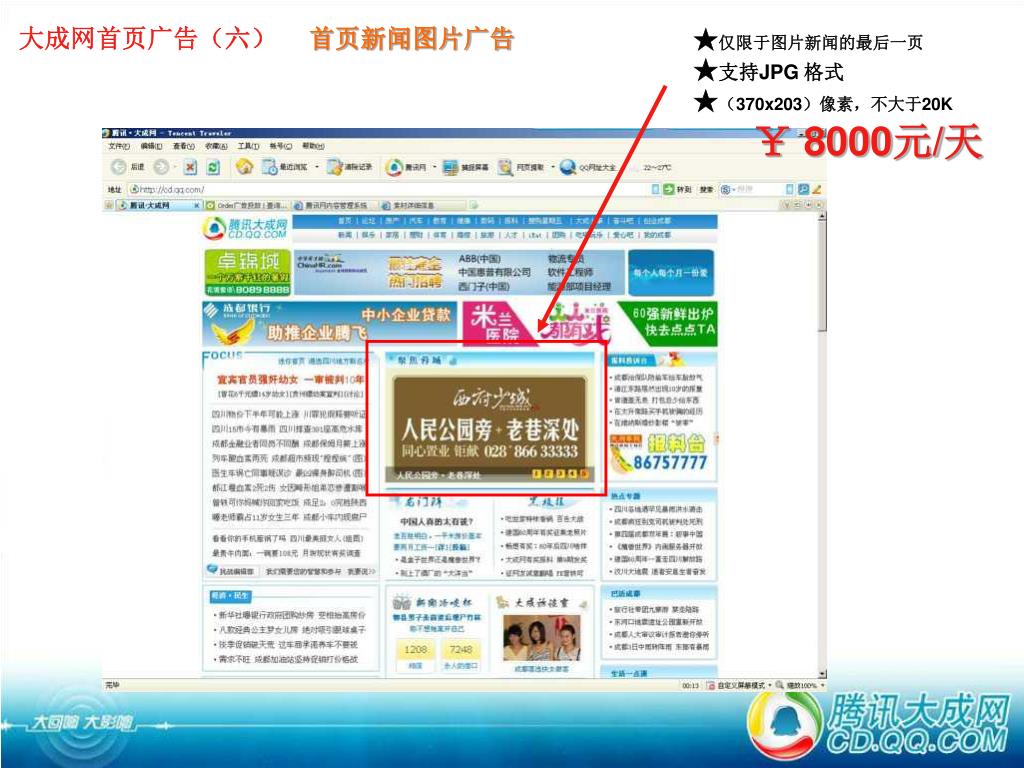Image resolution: width=1024 pixels, height=768 pixels.
Task: Click the 西门子(中国) job link
Action: [484, 286]
